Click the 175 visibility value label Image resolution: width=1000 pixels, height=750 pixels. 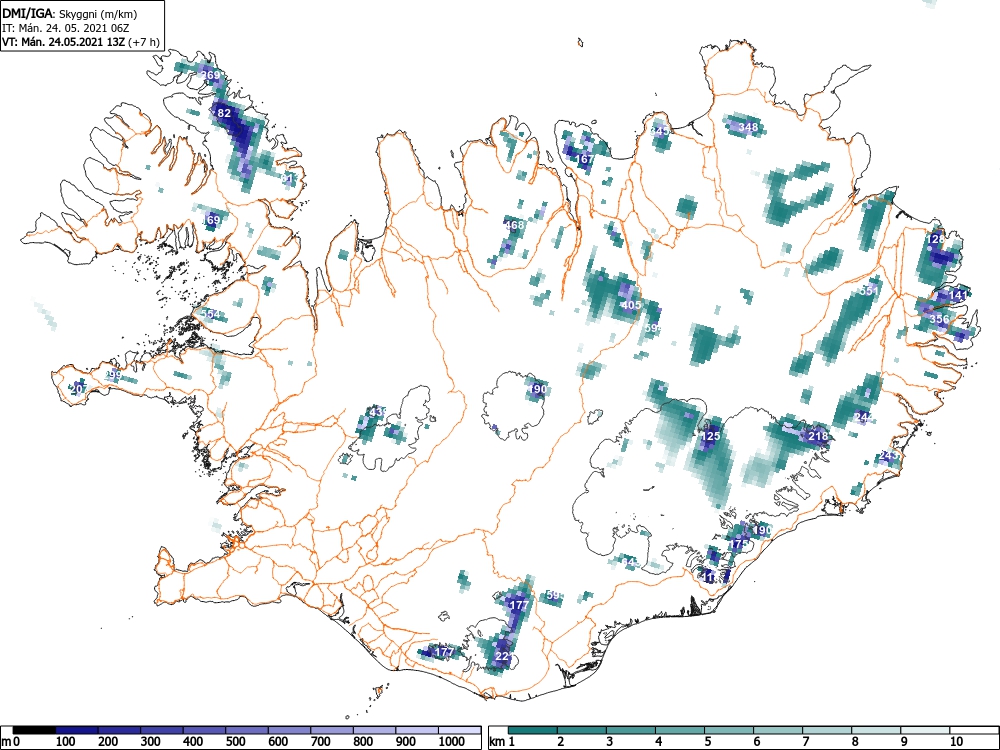739,545
